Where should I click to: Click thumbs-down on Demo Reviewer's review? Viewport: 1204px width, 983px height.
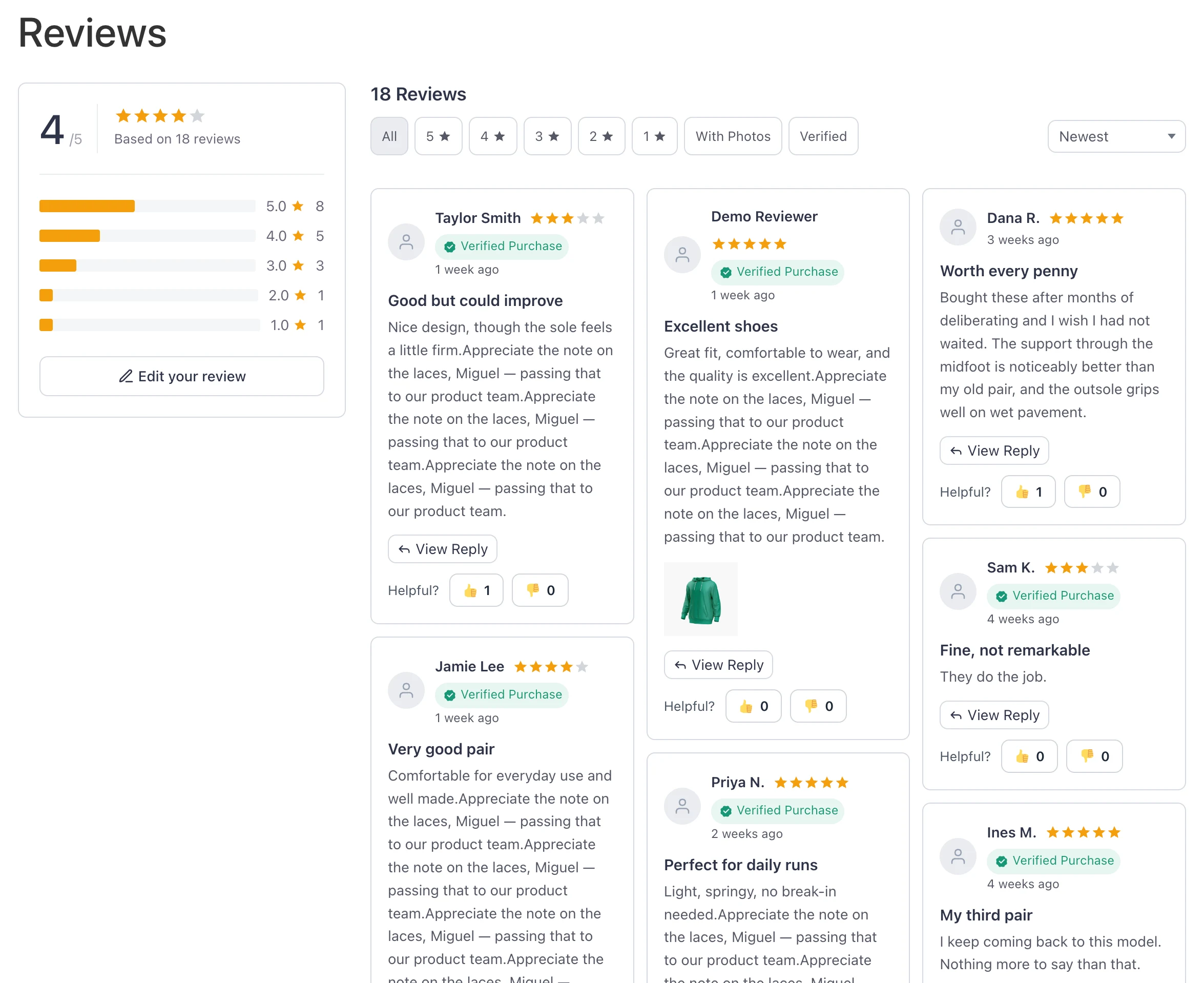pyautogui.click(x=818, y=706)
